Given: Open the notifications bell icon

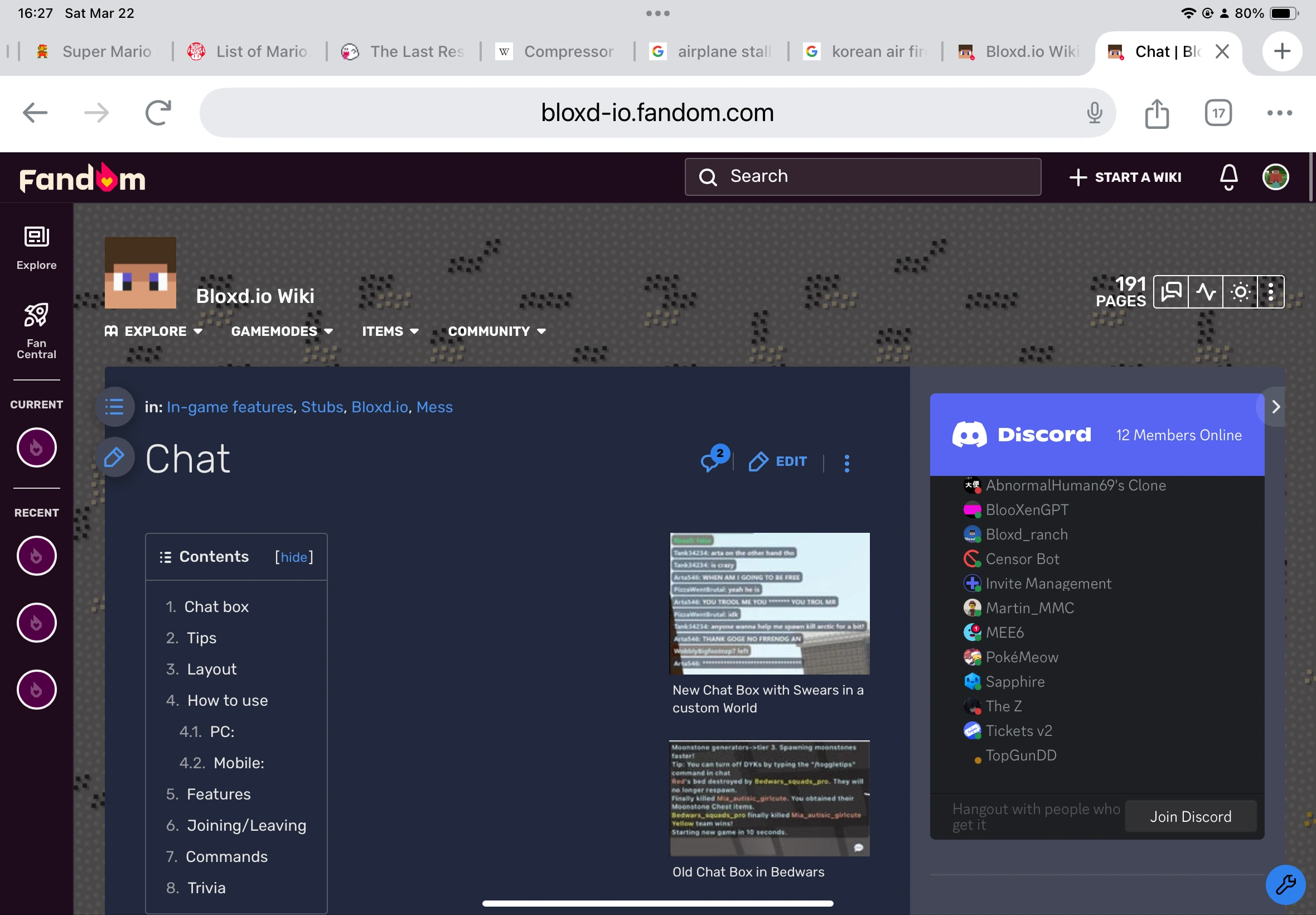Looking at the screenshot, I should tap(1228, 176).
